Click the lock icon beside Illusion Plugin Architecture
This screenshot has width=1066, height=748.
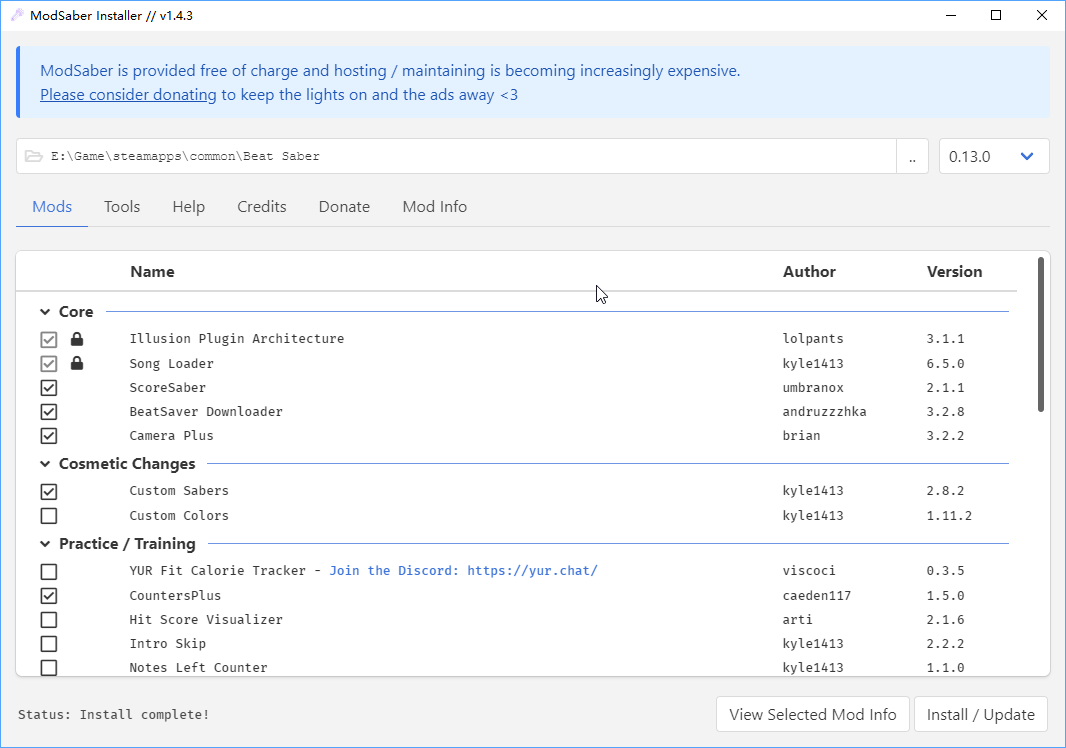[x=77, y=340]
